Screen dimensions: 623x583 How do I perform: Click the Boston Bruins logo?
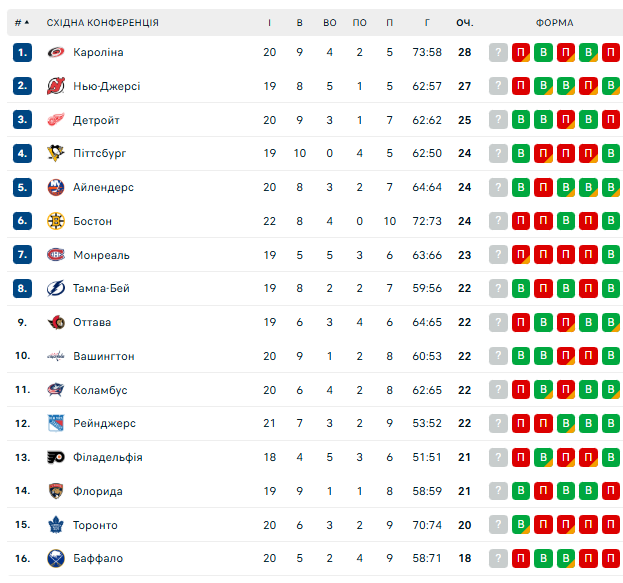(x=56, y=221)
